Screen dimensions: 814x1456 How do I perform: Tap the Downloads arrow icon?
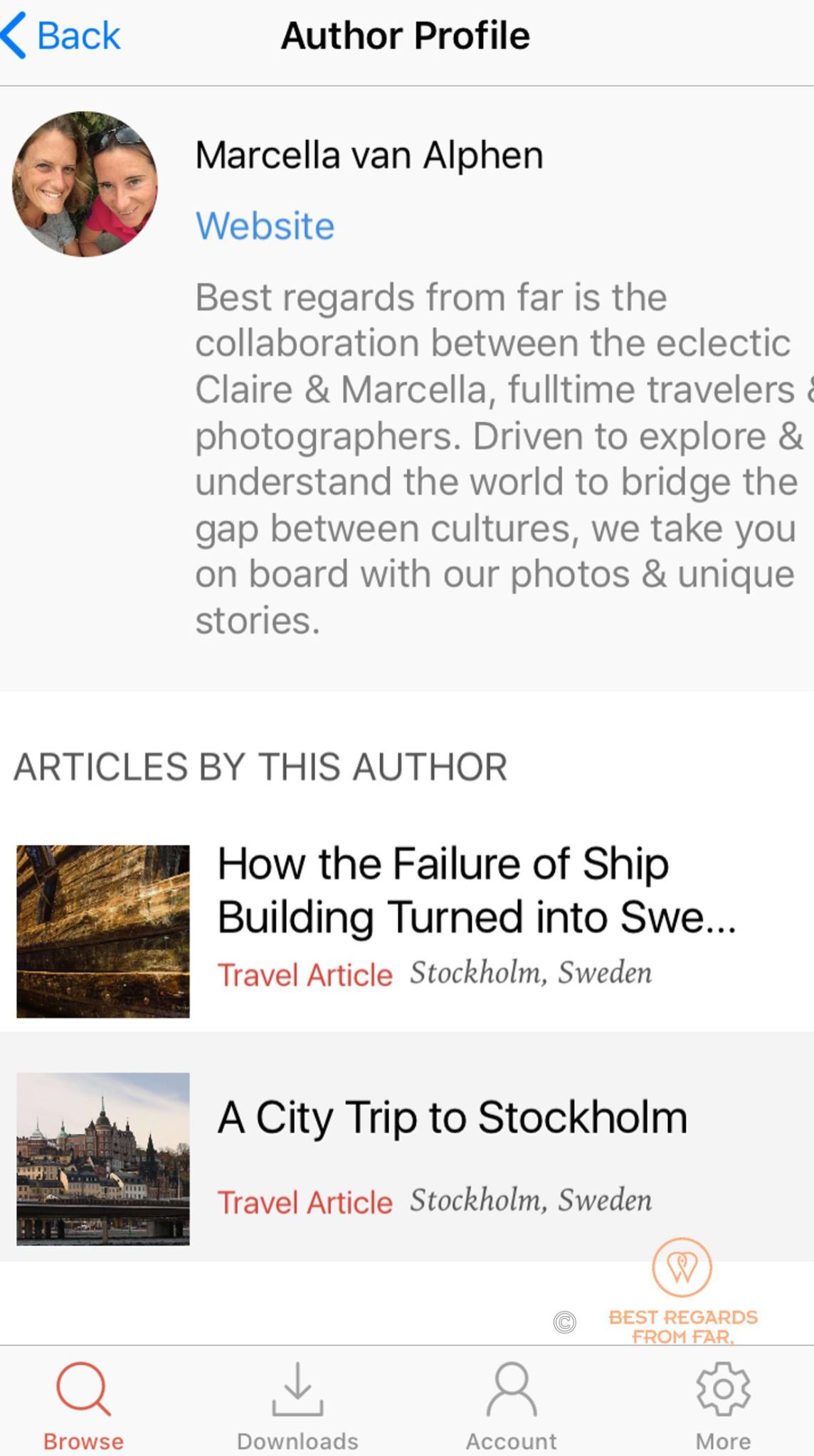pos(297,1388)
